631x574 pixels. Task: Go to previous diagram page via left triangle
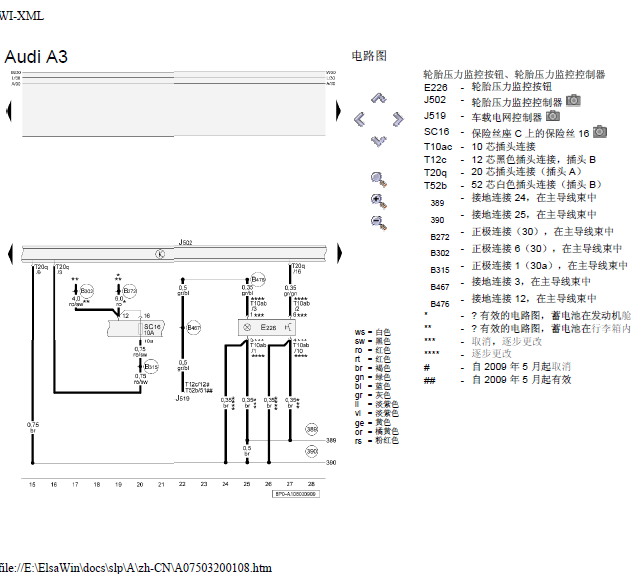click(10, 254)
